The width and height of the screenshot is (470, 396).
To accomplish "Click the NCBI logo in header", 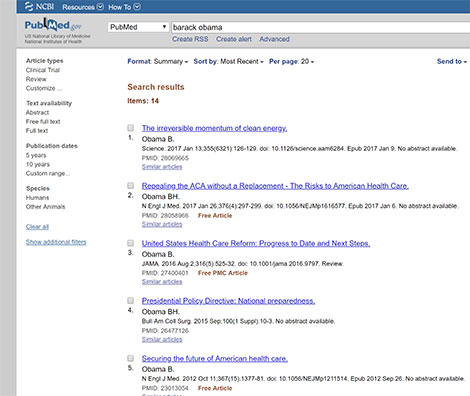I will pos(39,6).
